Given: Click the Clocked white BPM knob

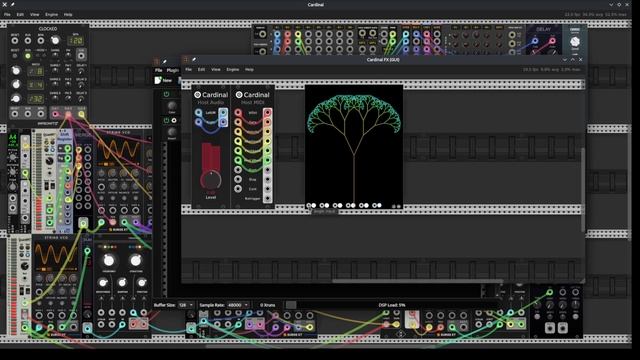Looking at the screenshot, I should (55, 40).
